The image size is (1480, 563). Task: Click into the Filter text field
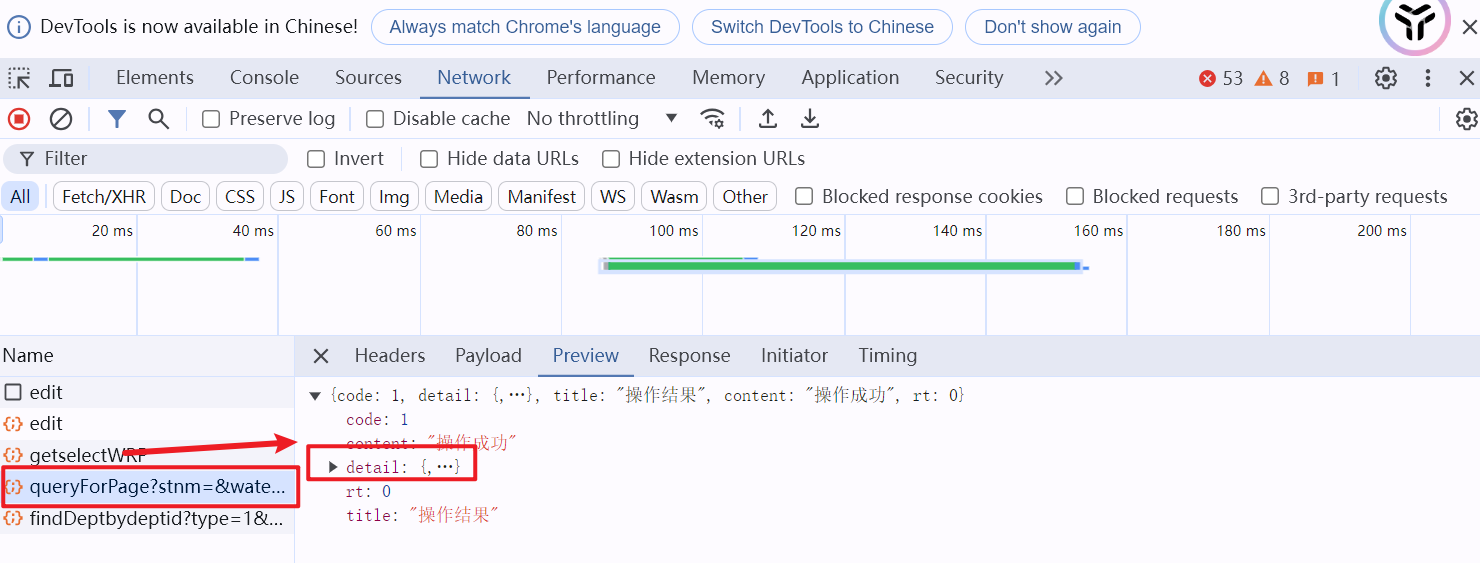(145, 159)
